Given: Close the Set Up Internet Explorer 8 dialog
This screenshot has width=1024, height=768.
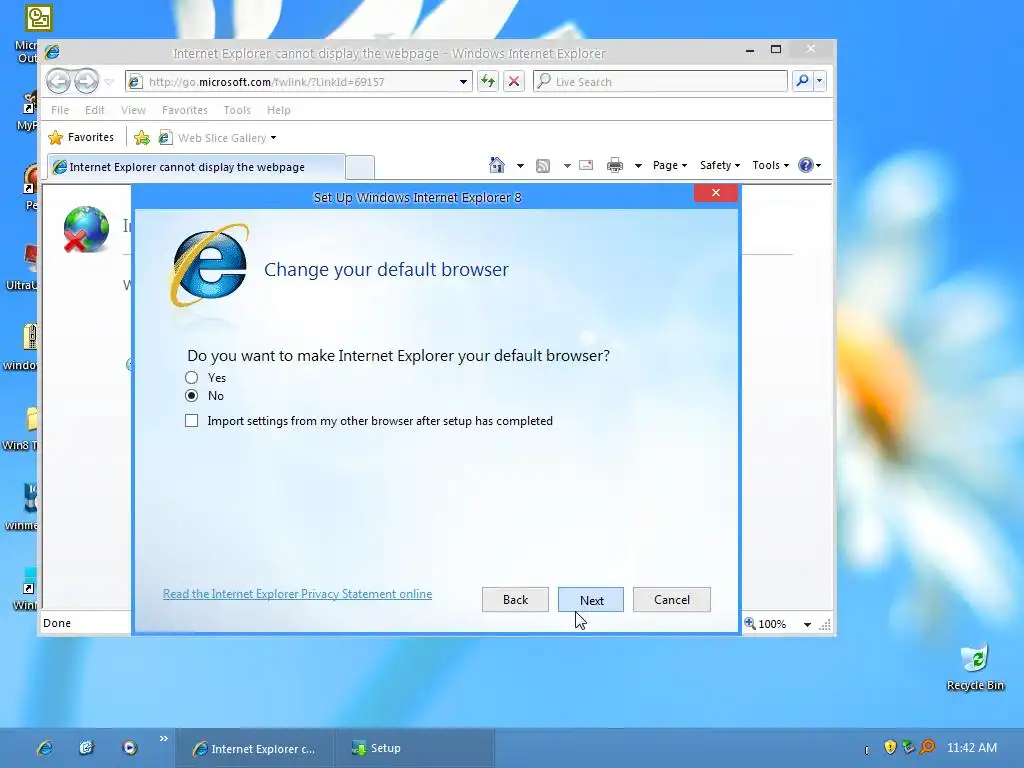Looking at the screenshot, I should 716,193.
